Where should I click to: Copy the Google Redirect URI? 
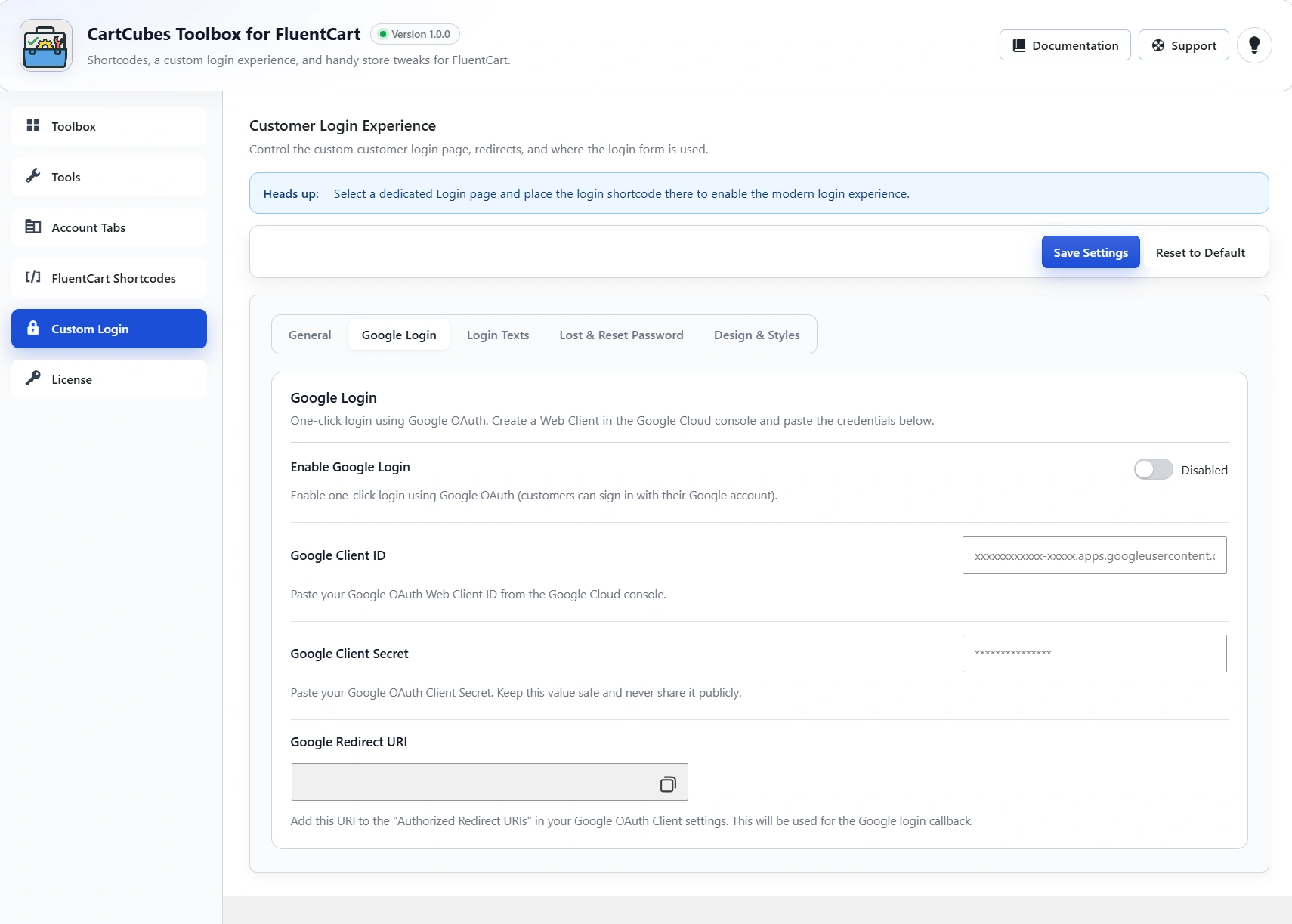(x=668, y=784)
